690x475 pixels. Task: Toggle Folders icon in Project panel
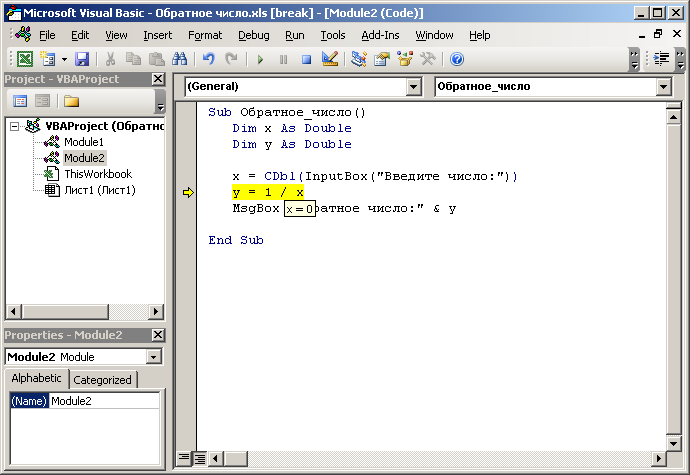(x=71, y=101)
